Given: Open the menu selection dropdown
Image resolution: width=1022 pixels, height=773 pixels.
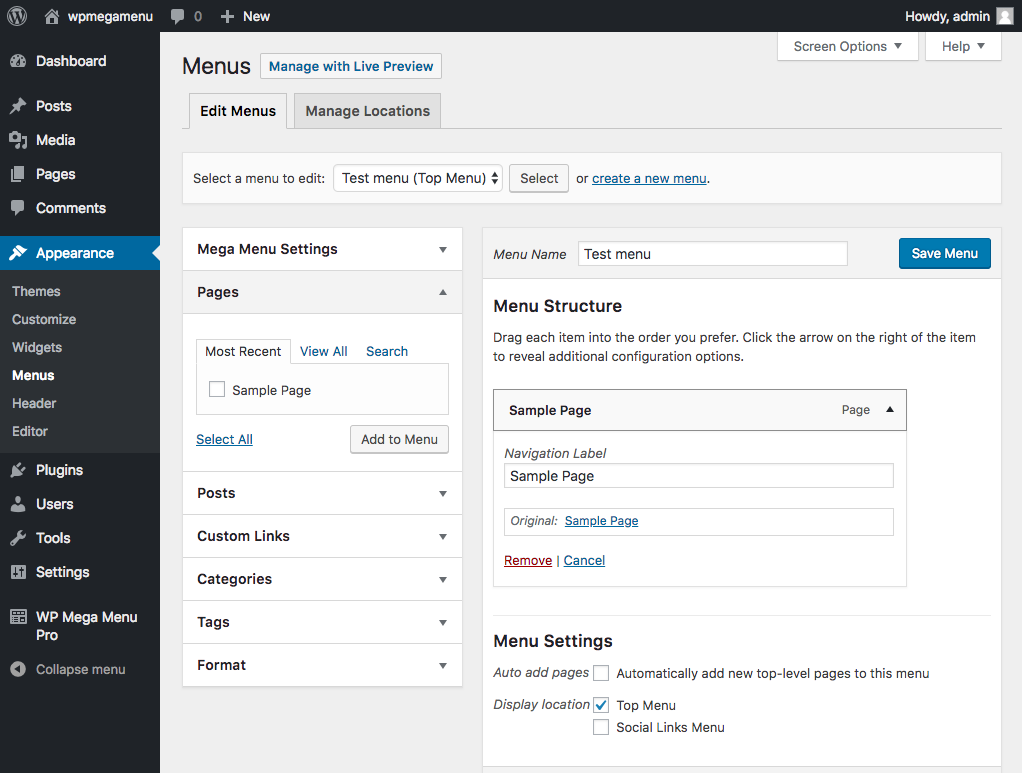Looking at the screenshot, I should (418, 178).
